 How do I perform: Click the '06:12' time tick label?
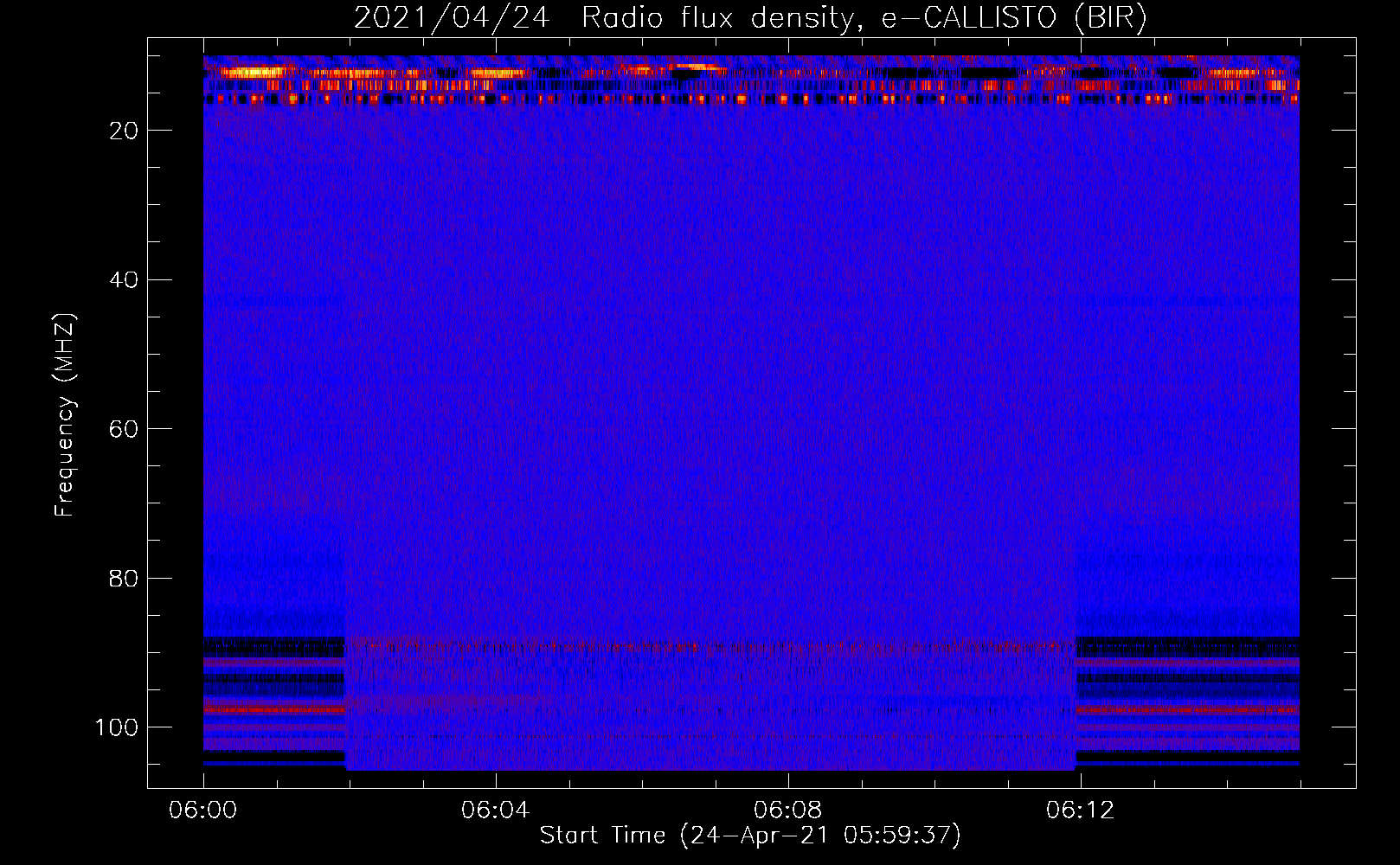pos(1080,811)
